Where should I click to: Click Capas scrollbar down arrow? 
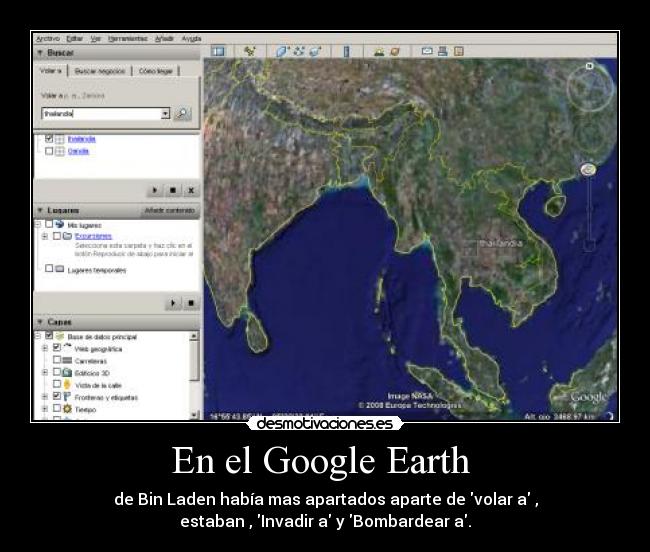[x=194, y=415]
